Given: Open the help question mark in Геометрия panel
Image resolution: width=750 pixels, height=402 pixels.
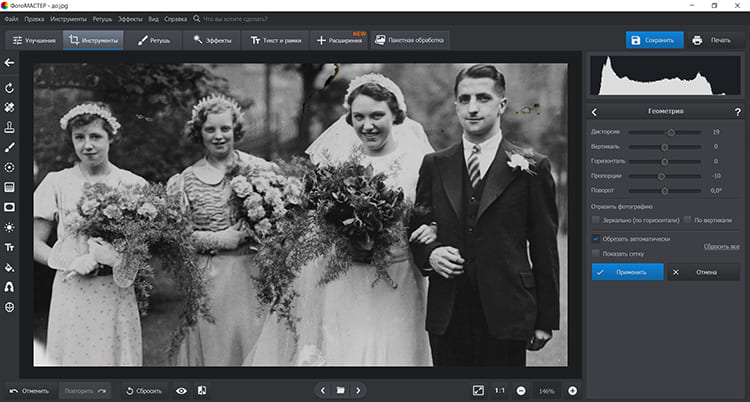Looking at the screenshot, I should click(738, 112).
